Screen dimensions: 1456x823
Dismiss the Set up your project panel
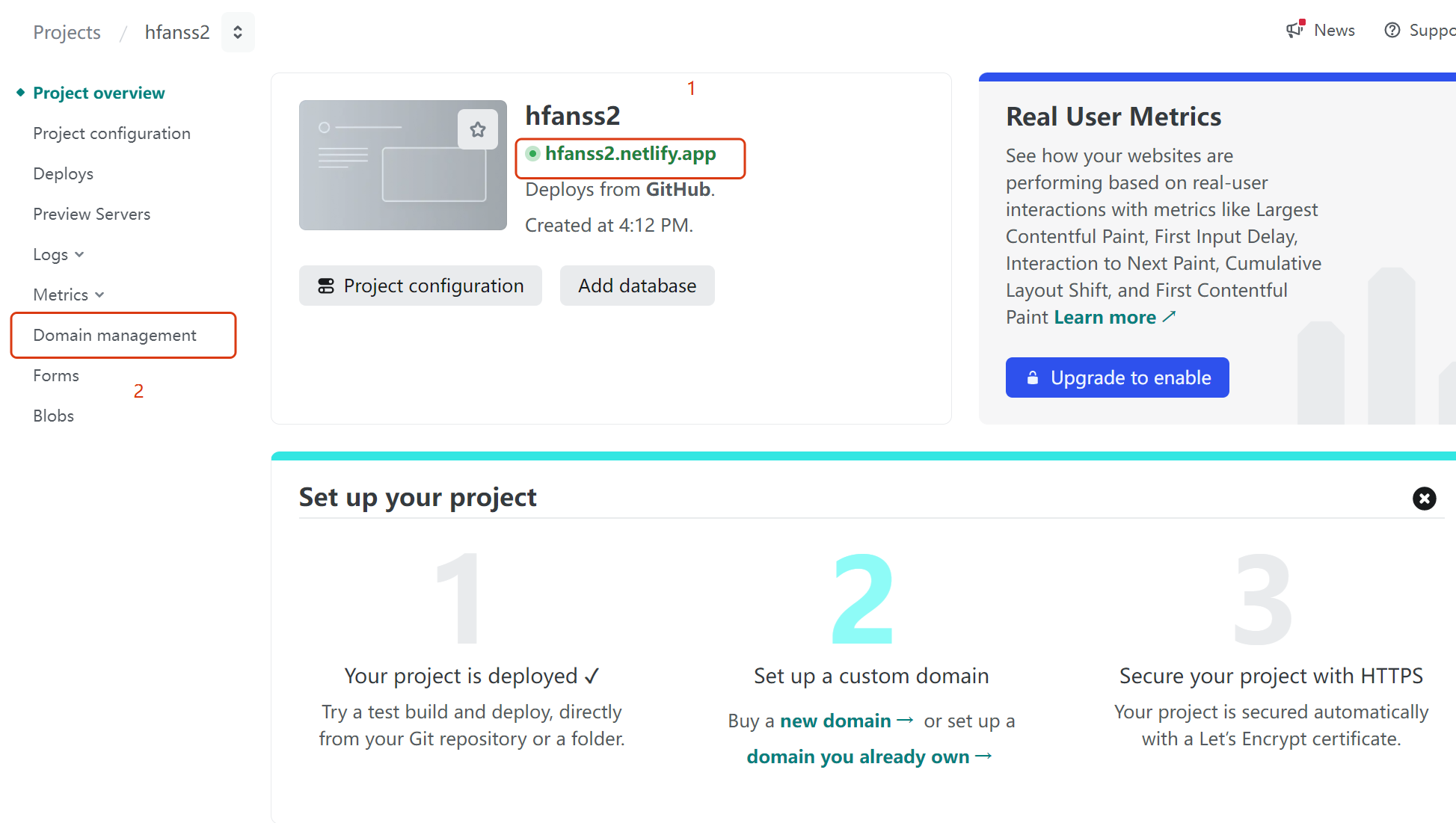click(x=1424, y=498)
